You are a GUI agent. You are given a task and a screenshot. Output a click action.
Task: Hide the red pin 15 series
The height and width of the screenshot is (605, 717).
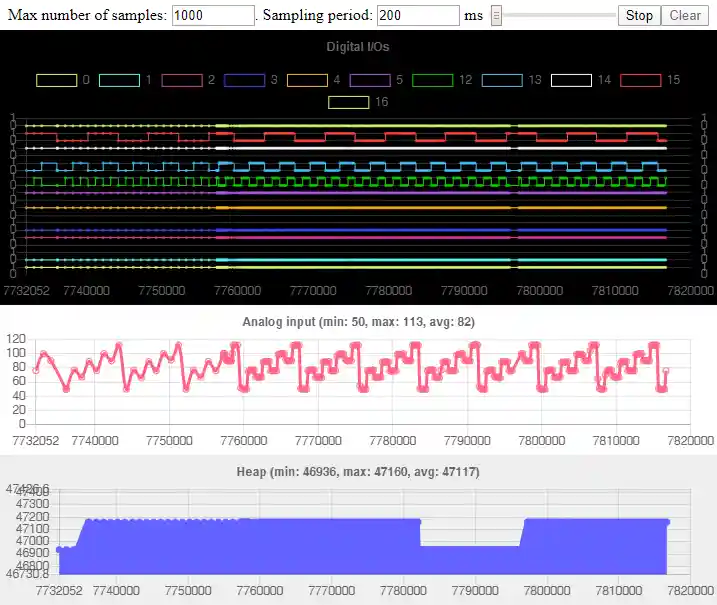(641, 80)
